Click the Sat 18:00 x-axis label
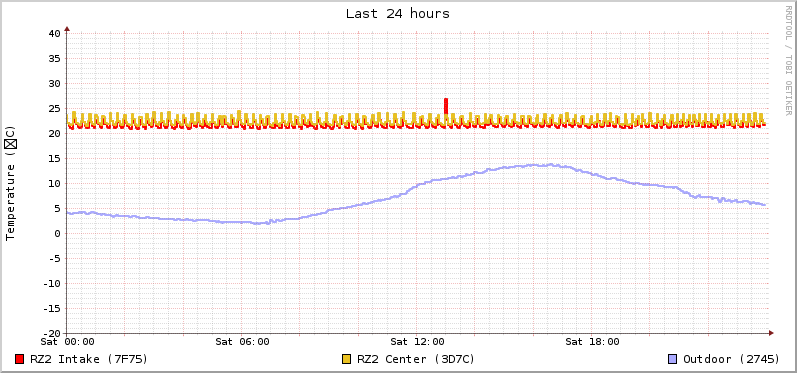Viewport: 797px width, 373px height. tap(592, 342)
